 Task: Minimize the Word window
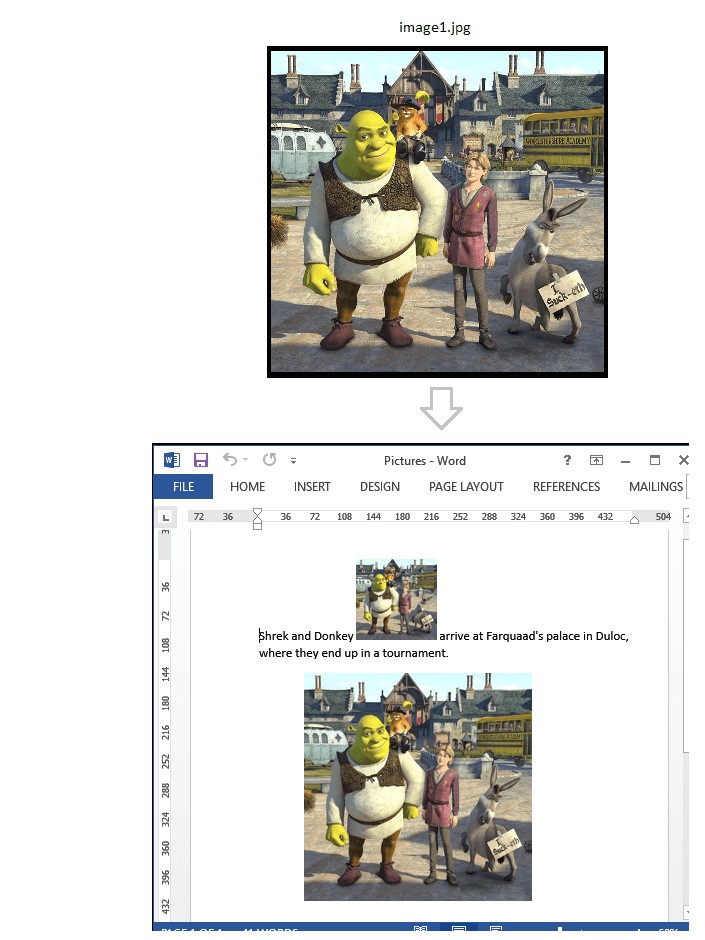(x=626, y=460)
